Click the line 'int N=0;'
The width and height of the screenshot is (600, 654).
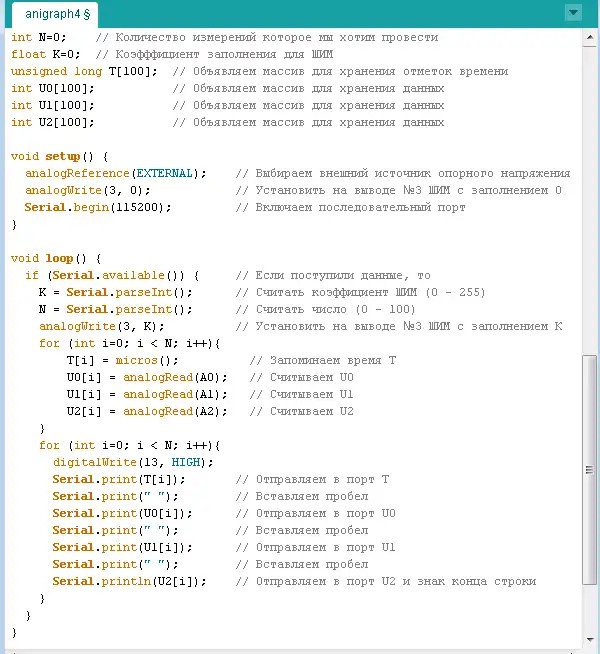pyautogui.click(x=38, y=38)
